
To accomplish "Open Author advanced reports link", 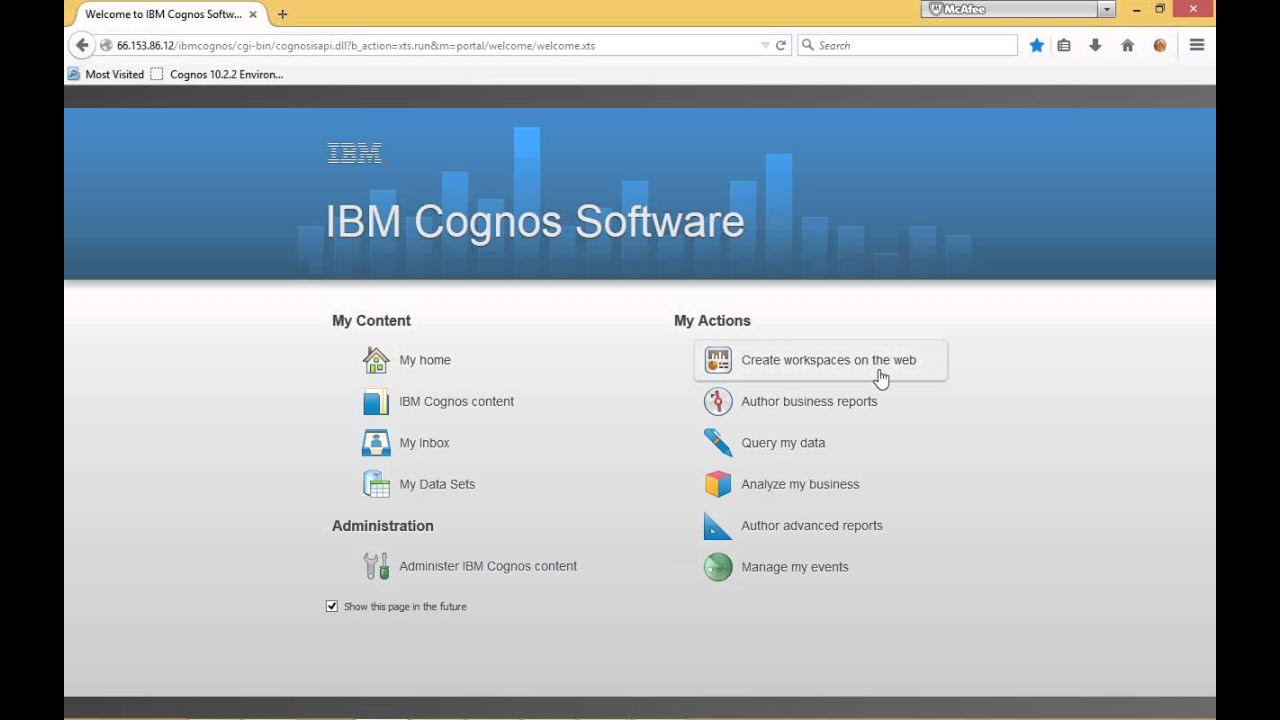I will (812, 525).
